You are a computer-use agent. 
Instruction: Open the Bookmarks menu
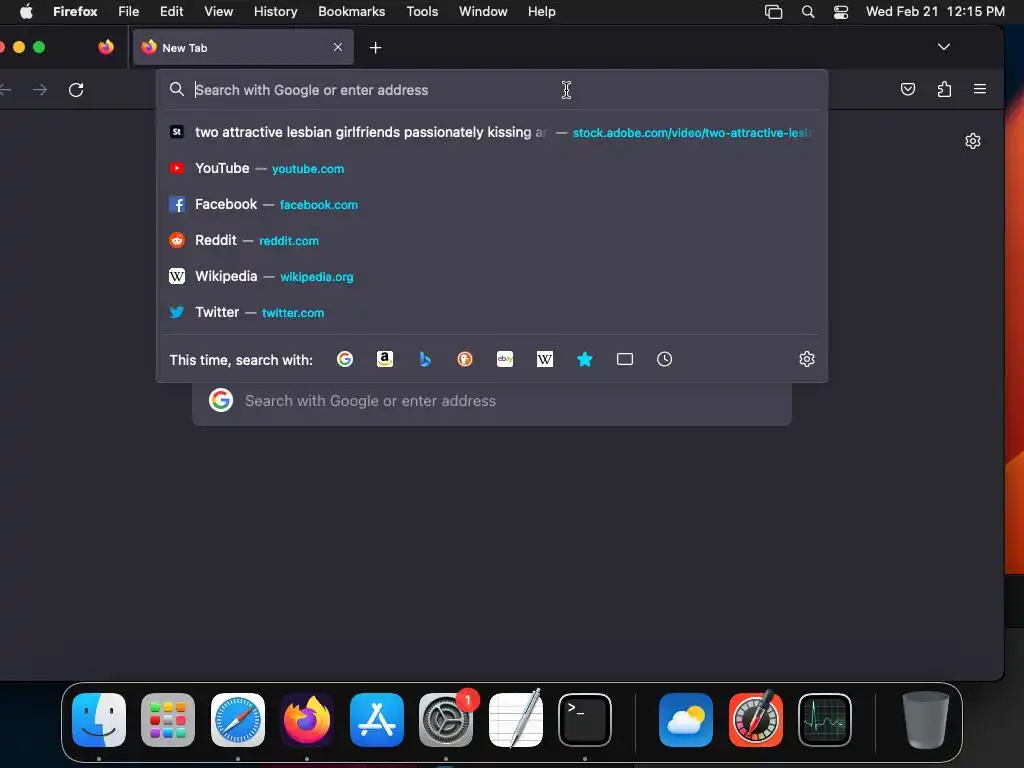(x=351, y=12)
